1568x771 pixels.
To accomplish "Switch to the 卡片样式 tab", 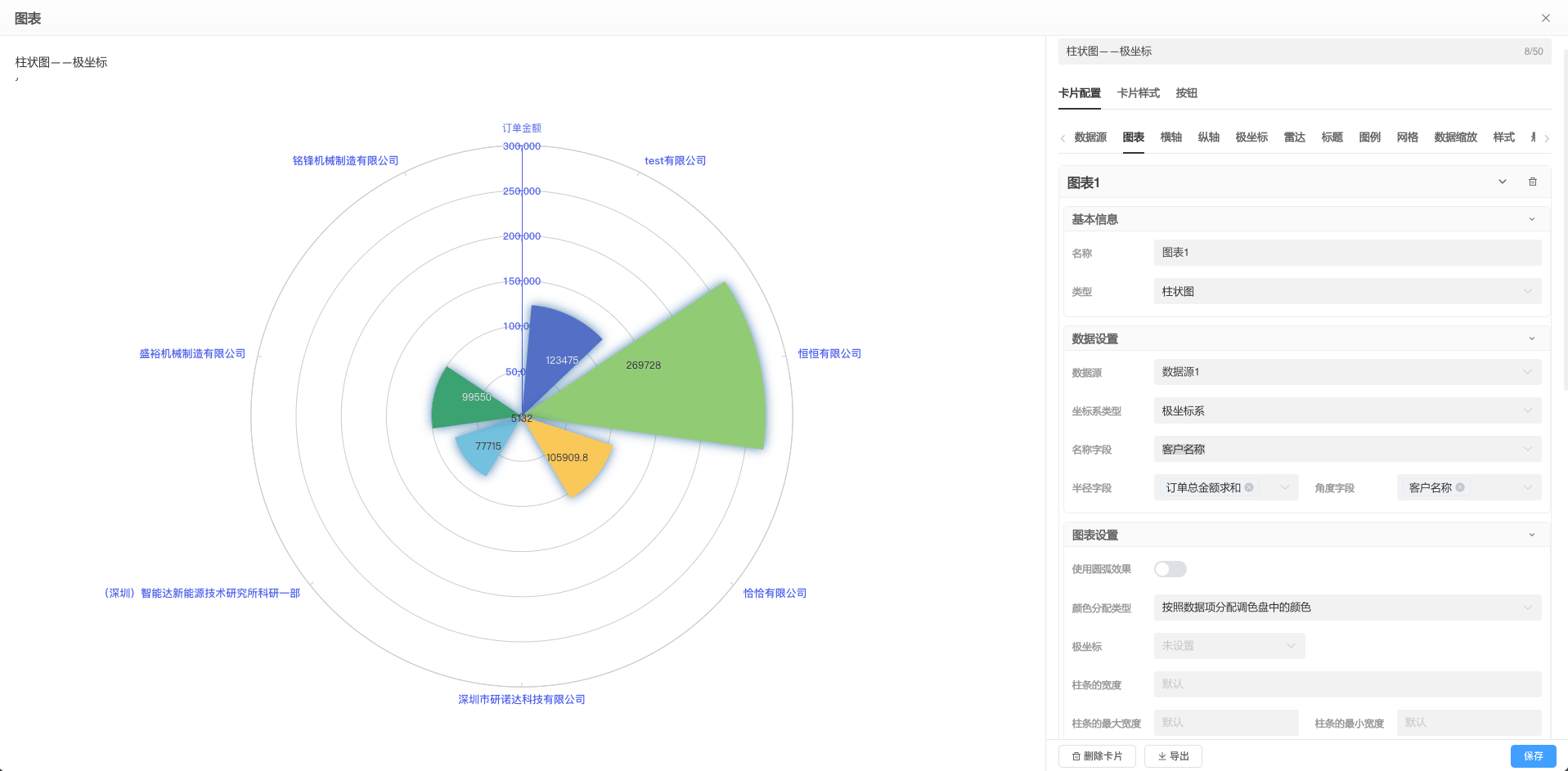I will (x=1138, y=92).
